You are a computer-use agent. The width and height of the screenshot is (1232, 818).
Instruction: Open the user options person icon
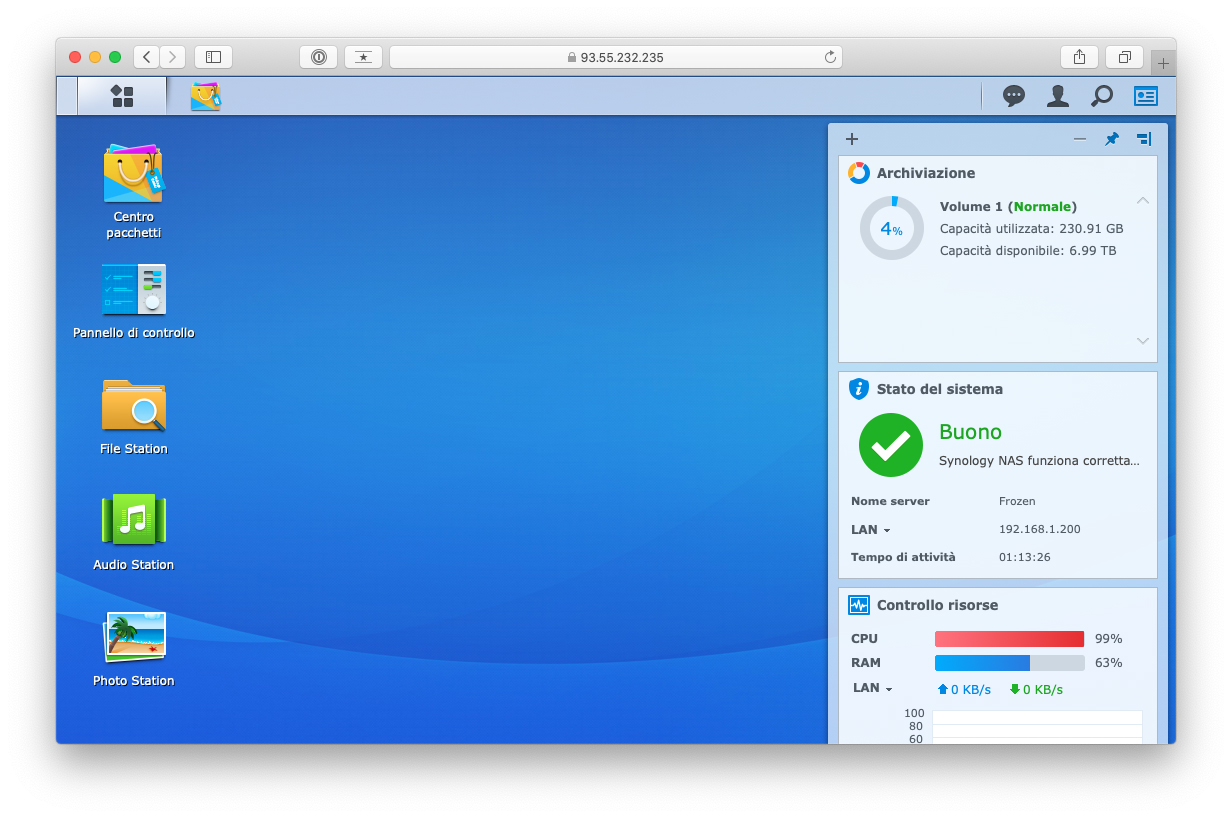pyautogui.click(x=1058, y=96)
